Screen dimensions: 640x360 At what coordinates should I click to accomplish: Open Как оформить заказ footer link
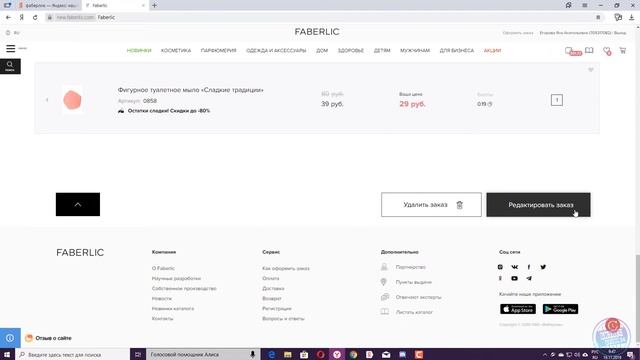click(286, 268)
